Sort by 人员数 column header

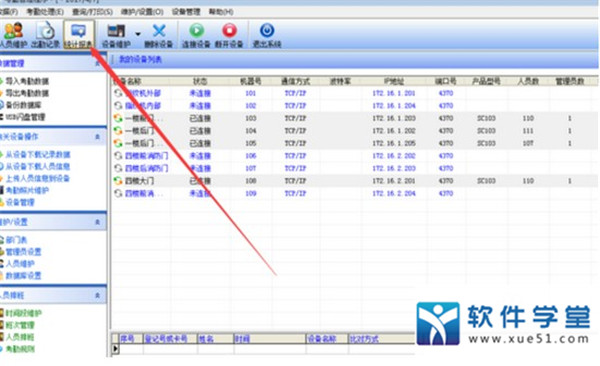pyautogui.click(x=528, y=81)
